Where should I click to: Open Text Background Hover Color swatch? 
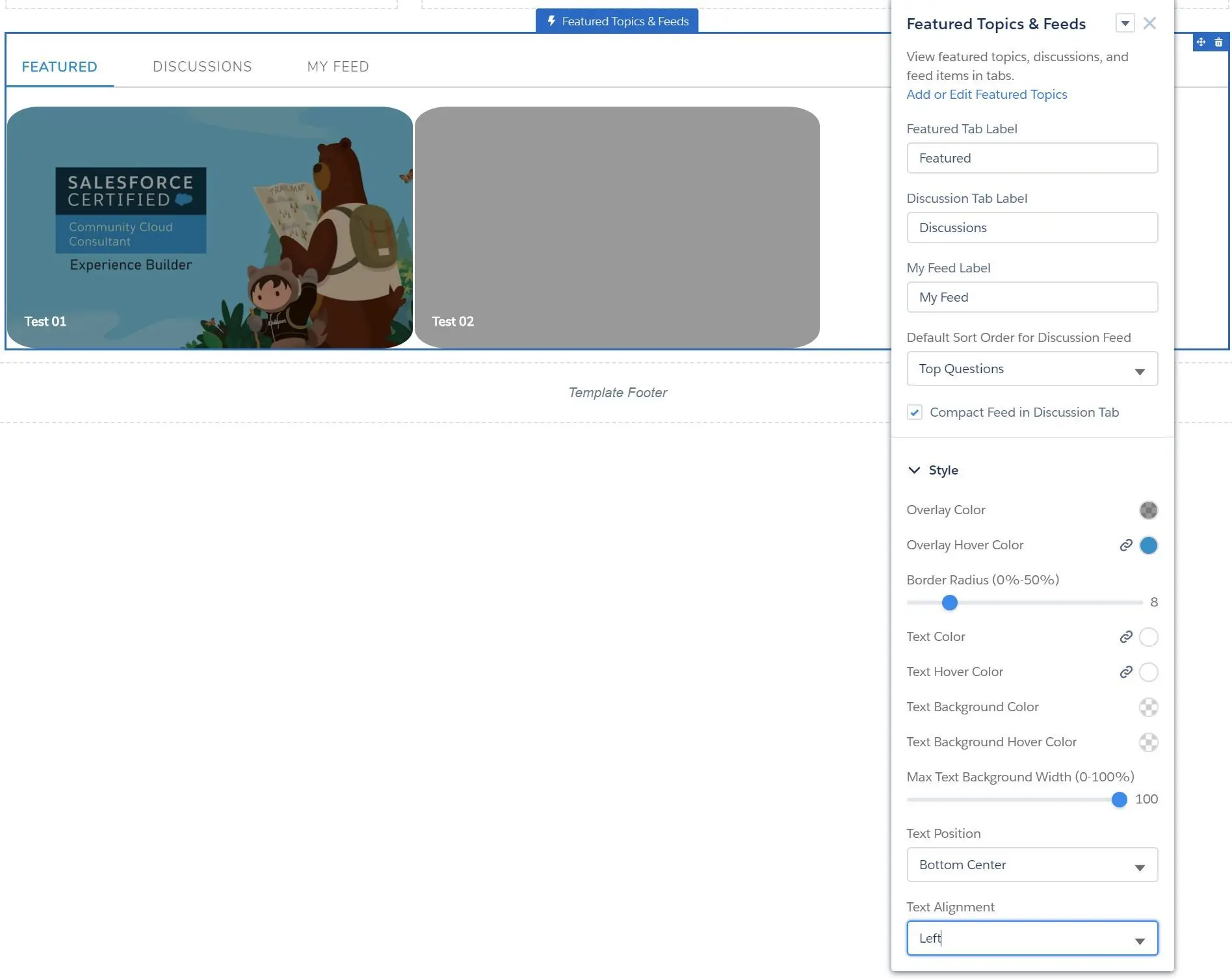tap(1148, 742)
